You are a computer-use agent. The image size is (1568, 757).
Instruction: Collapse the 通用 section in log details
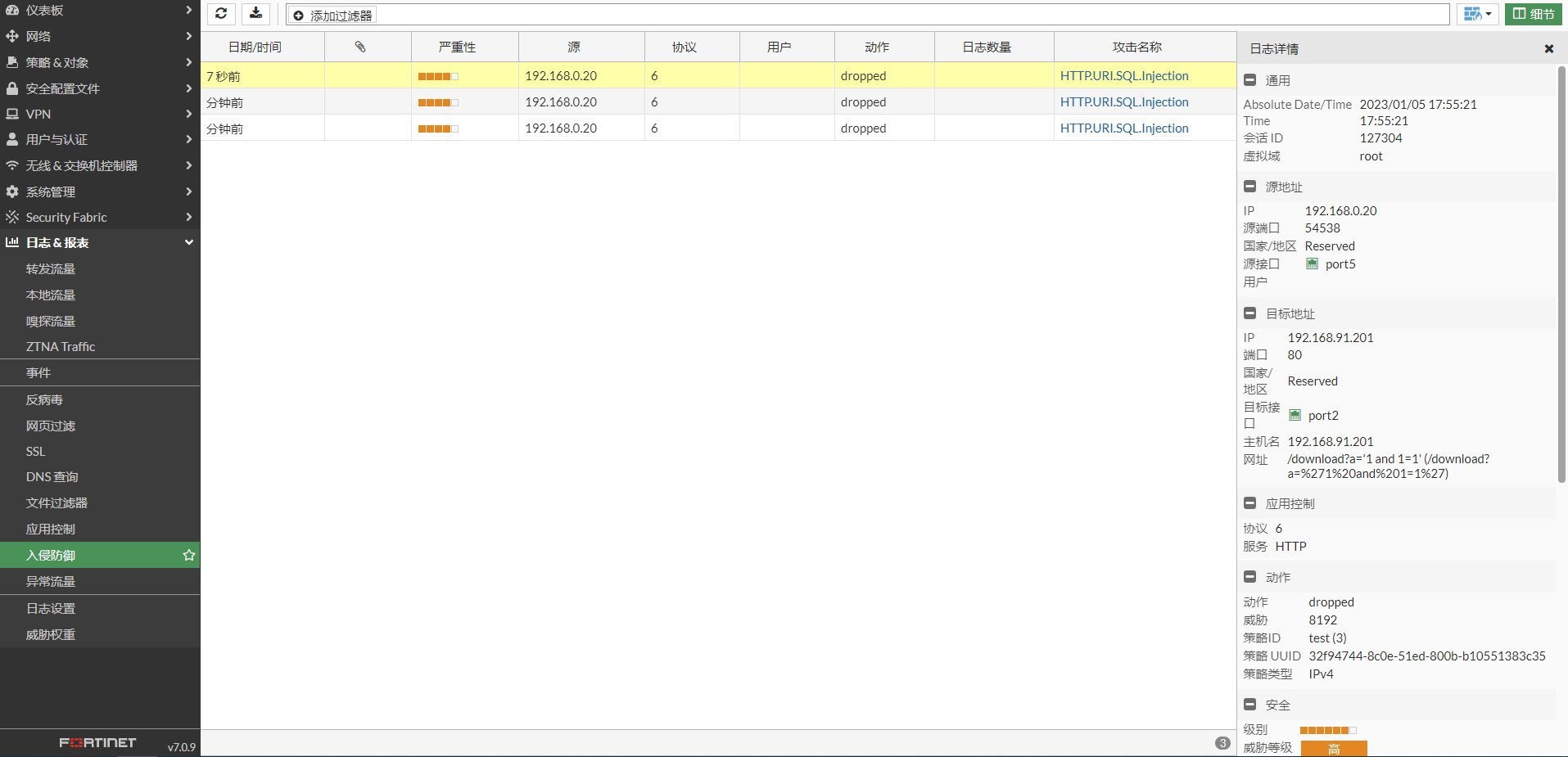(1250, 80)
